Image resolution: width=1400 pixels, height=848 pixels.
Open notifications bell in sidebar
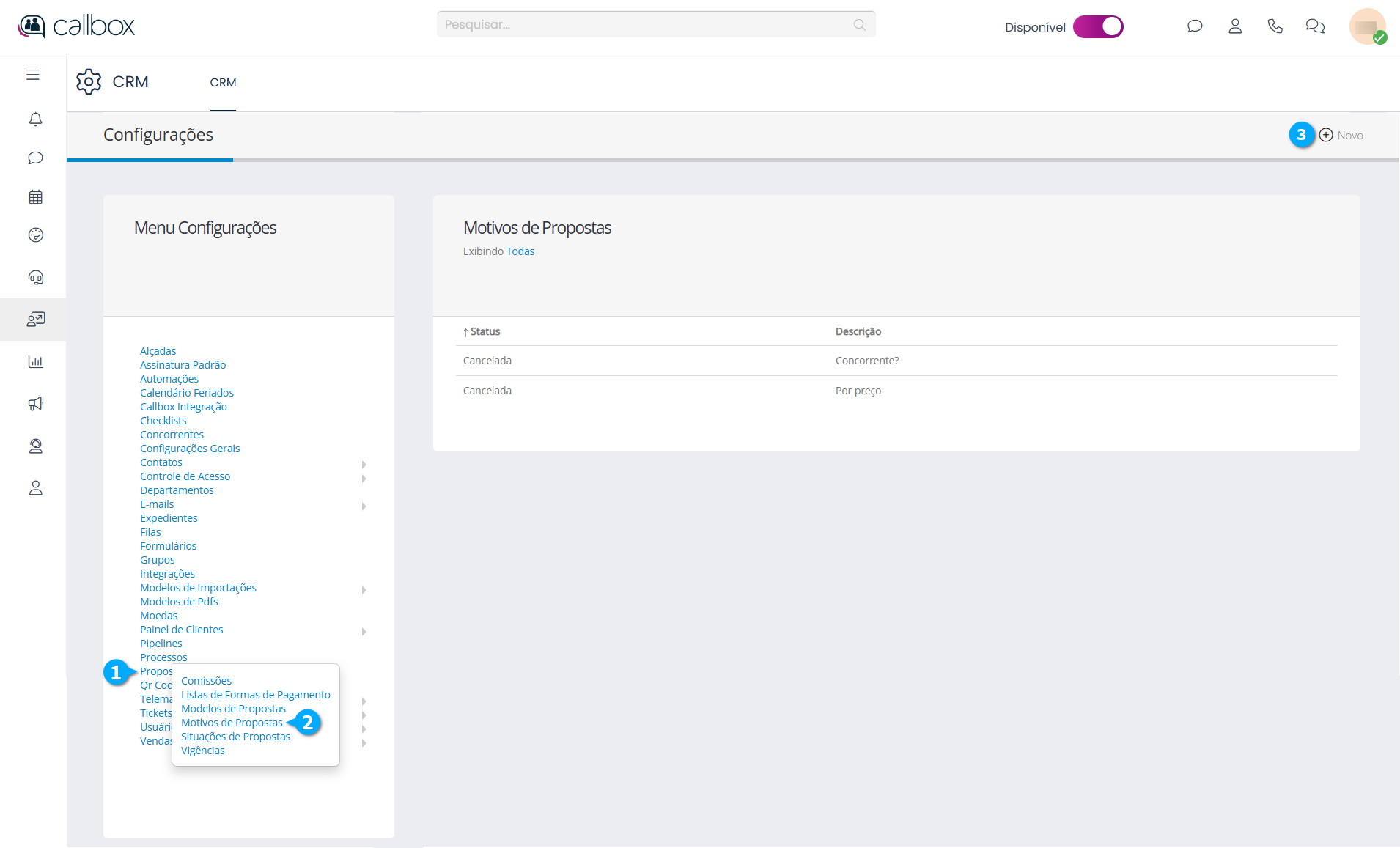[35, 119]
